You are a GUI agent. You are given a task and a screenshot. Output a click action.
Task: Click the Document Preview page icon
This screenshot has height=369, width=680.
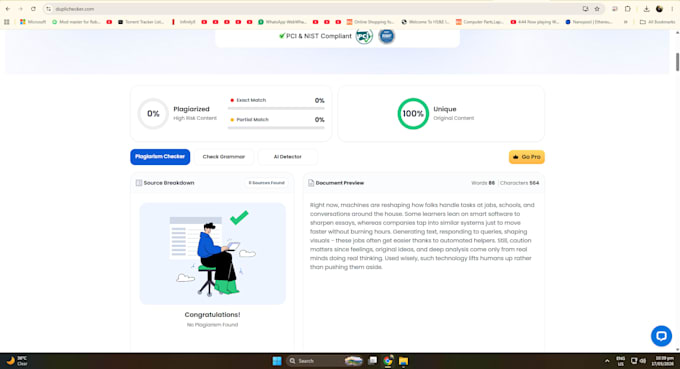311,183
